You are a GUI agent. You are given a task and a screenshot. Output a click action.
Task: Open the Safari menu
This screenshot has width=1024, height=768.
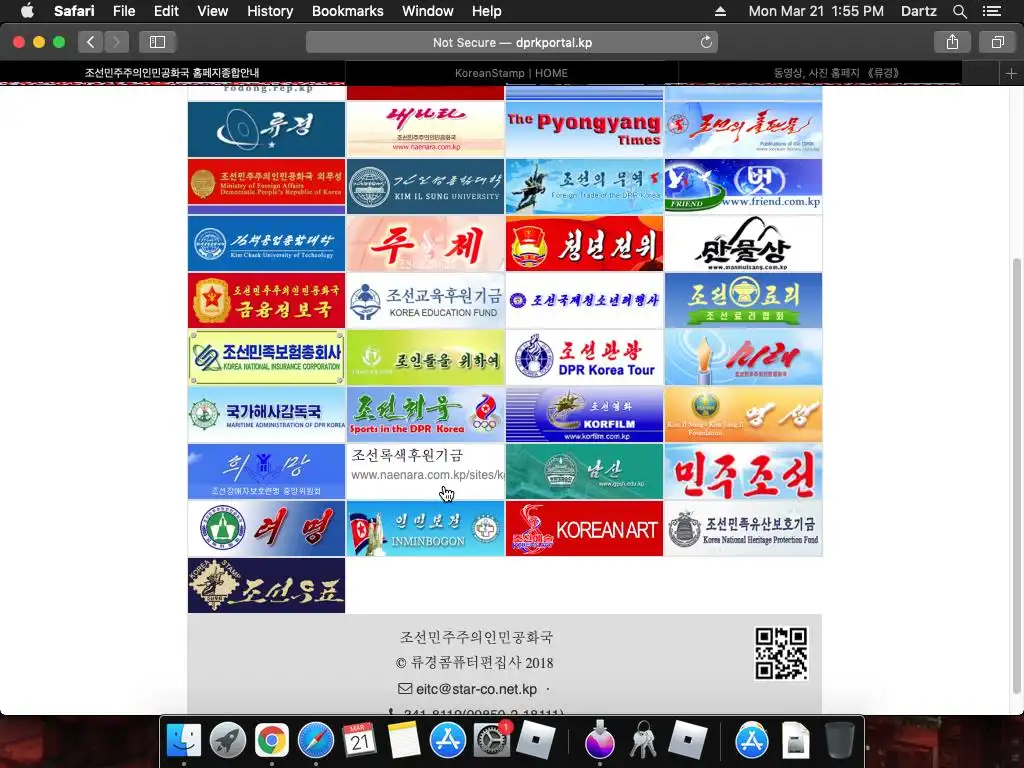74,11
